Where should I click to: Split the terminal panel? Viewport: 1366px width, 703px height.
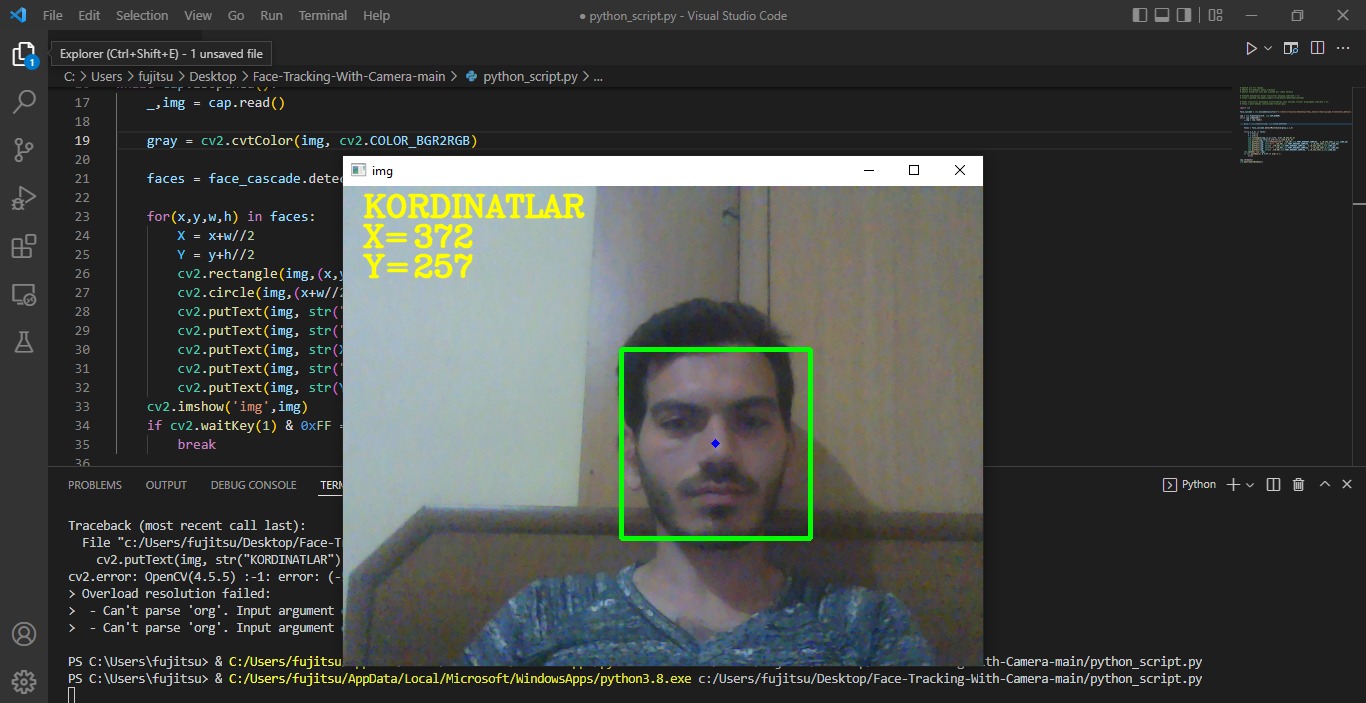1273,484
